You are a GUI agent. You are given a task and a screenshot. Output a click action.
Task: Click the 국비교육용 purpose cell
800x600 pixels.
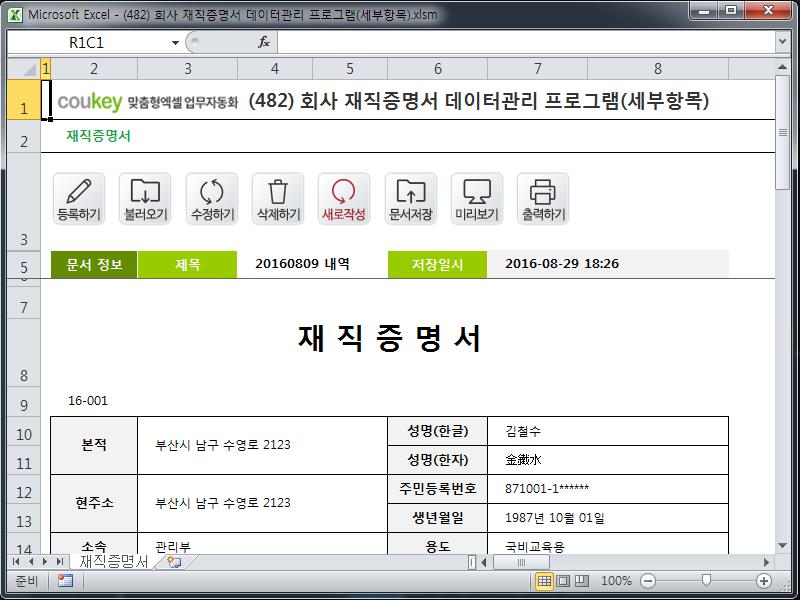pyautogui.click(x=608, y=544)
